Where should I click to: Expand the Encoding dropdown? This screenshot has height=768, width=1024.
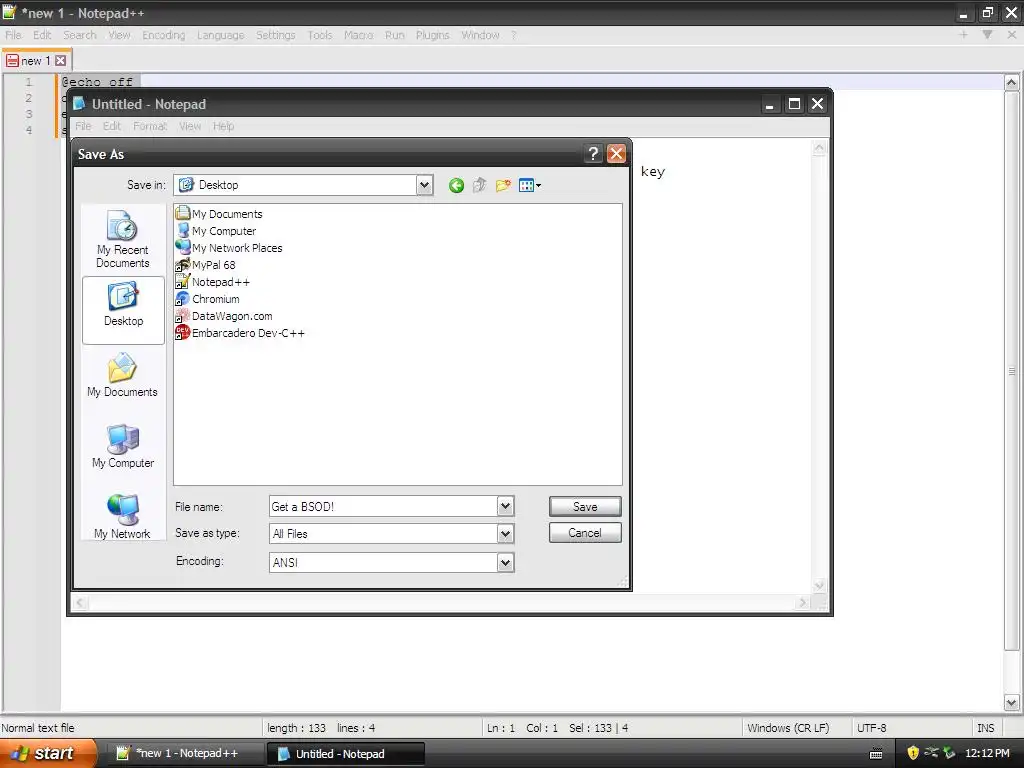(505, 562)
